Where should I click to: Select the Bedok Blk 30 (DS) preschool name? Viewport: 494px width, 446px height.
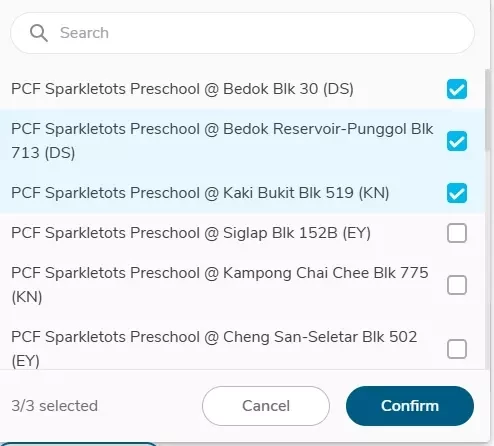coord(182,89)
